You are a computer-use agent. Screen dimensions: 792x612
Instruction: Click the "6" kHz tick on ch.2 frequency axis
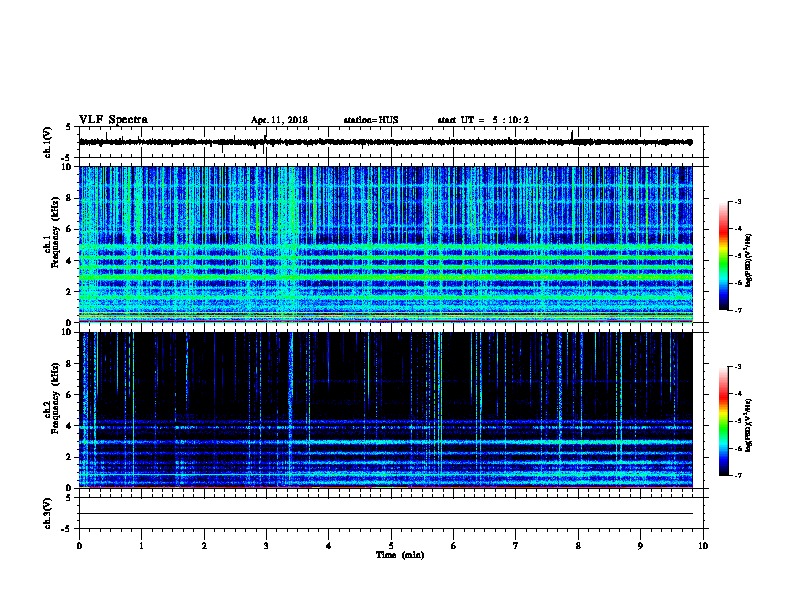pos(69,395)
